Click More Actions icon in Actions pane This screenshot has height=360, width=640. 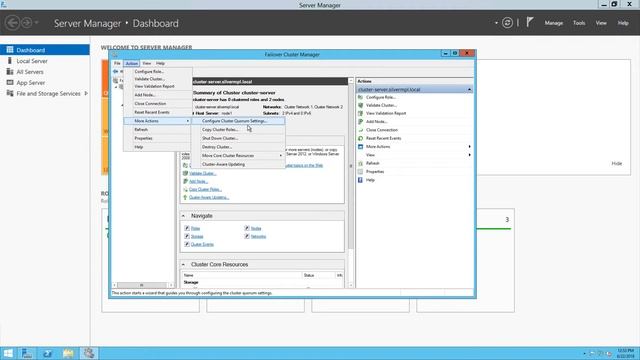tap(360, 147)
